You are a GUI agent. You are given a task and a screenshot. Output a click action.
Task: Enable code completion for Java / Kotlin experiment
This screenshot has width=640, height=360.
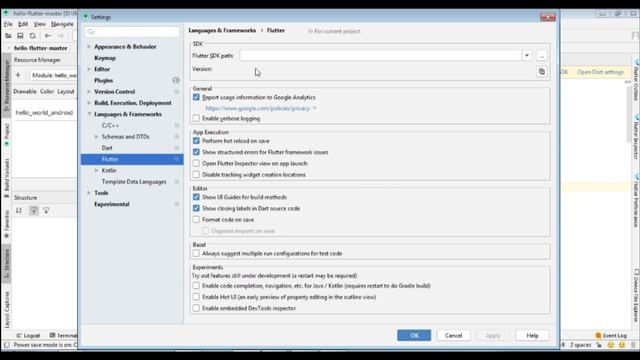(196, 286)
